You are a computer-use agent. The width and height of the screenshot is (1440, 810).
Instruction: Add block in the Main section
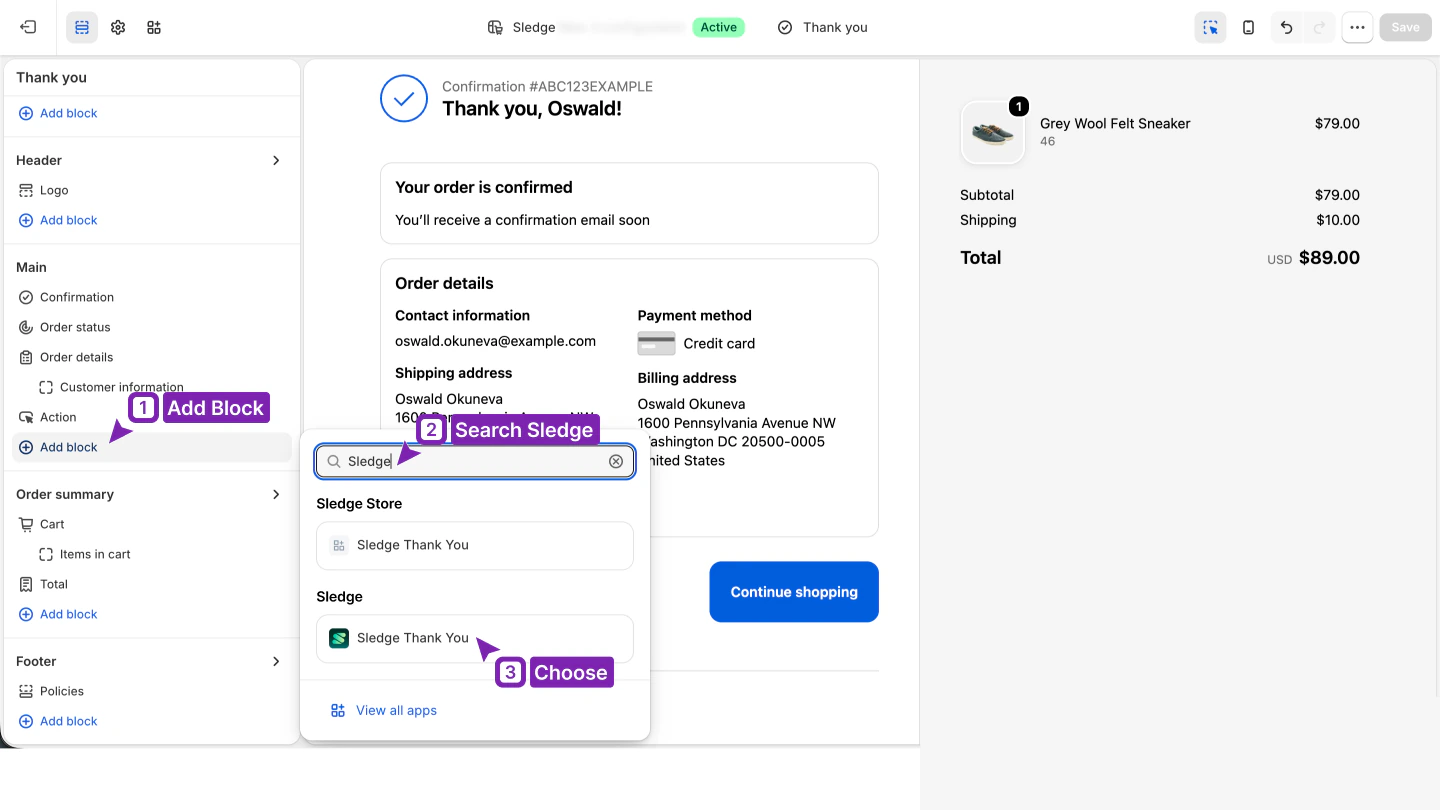152,447
